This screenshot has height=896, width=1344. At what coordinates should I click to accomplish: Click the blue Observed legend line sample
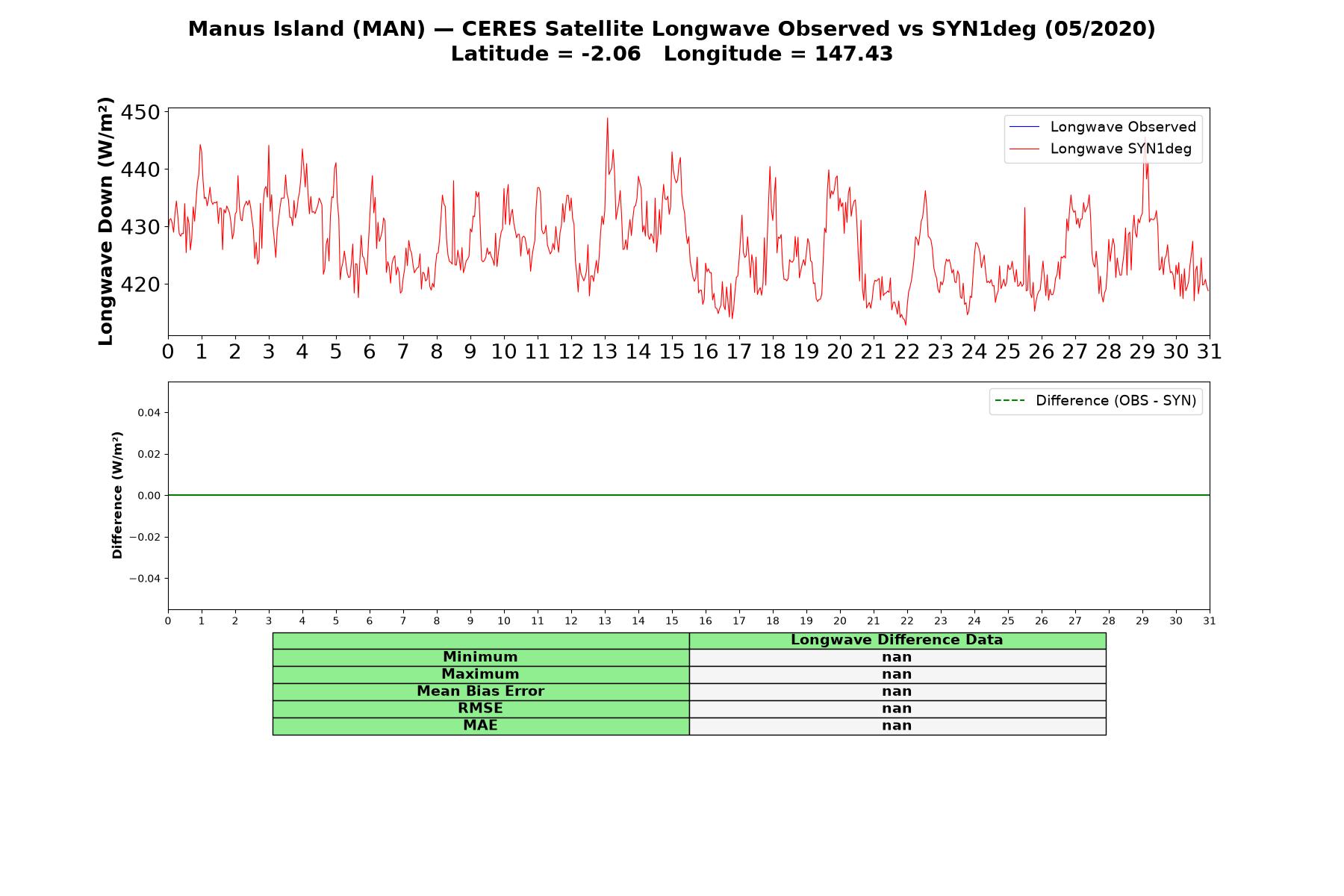(1024, 127)
